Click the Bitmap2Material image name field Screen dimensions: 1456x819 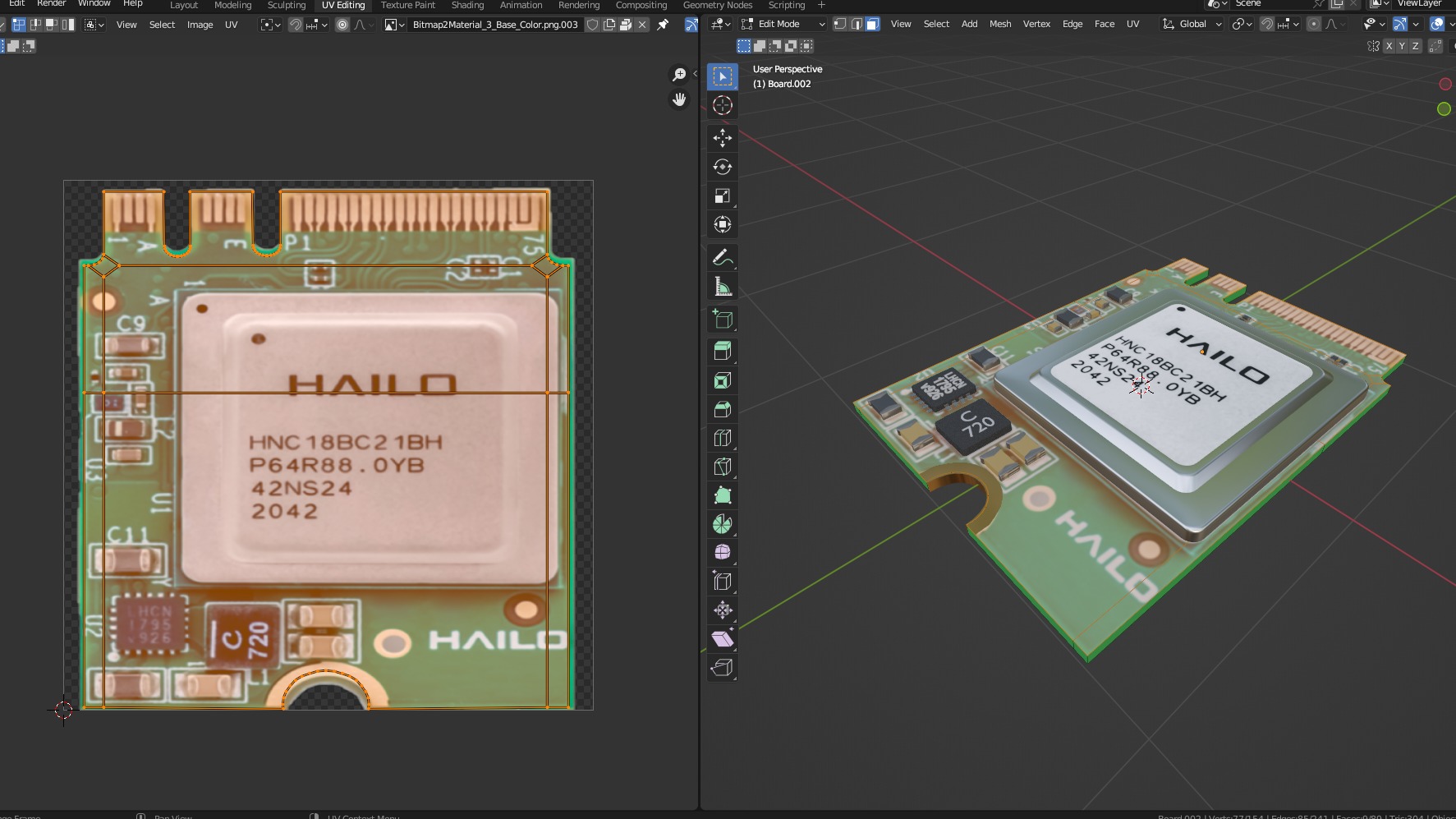click(x=495, y=25)
